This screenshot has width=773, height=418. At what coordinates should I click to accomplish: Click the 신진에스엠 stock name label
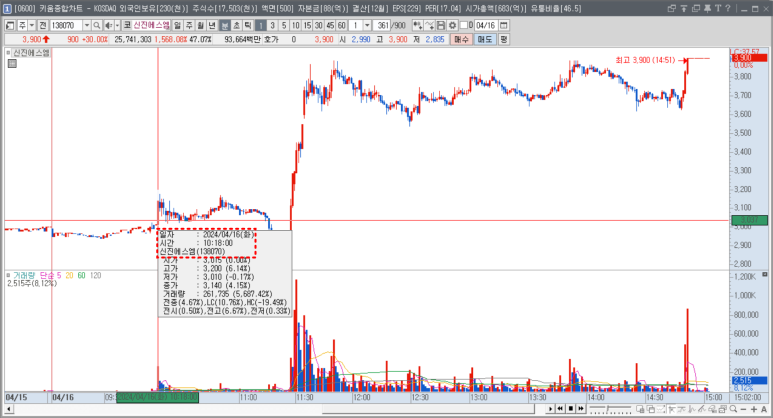(x=151, y=25)
